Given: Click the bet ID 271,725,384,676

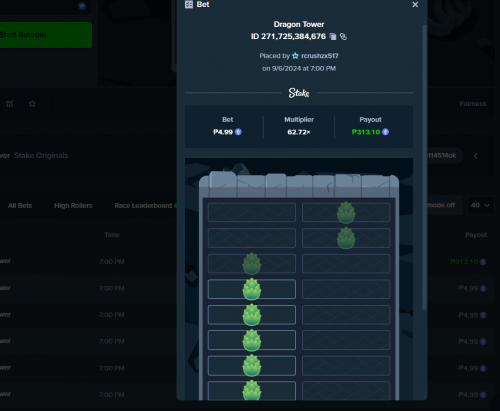Looking at the screenshot, I should coord(288,36).
